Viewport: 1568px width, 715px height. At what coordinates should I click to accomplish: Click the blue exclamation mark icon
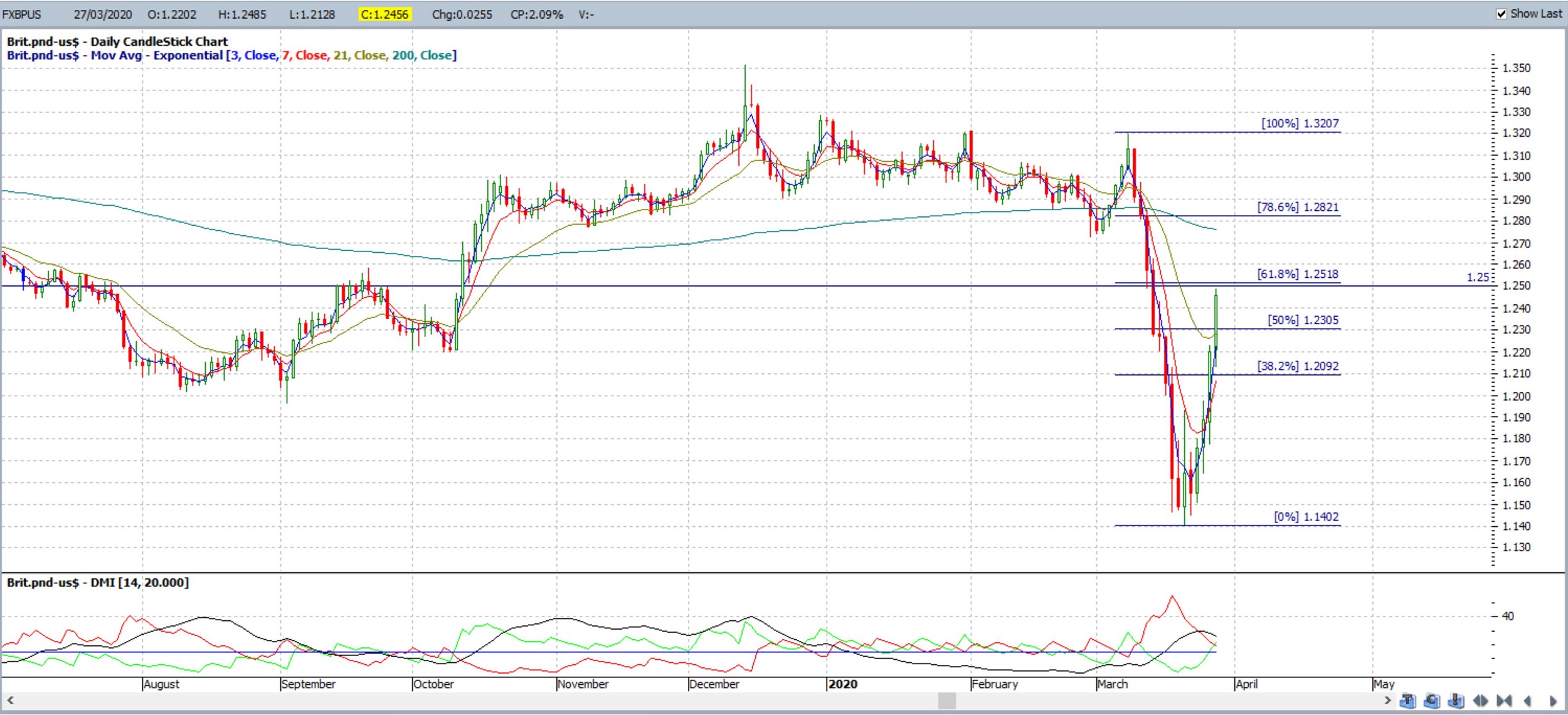(1456, 701)
